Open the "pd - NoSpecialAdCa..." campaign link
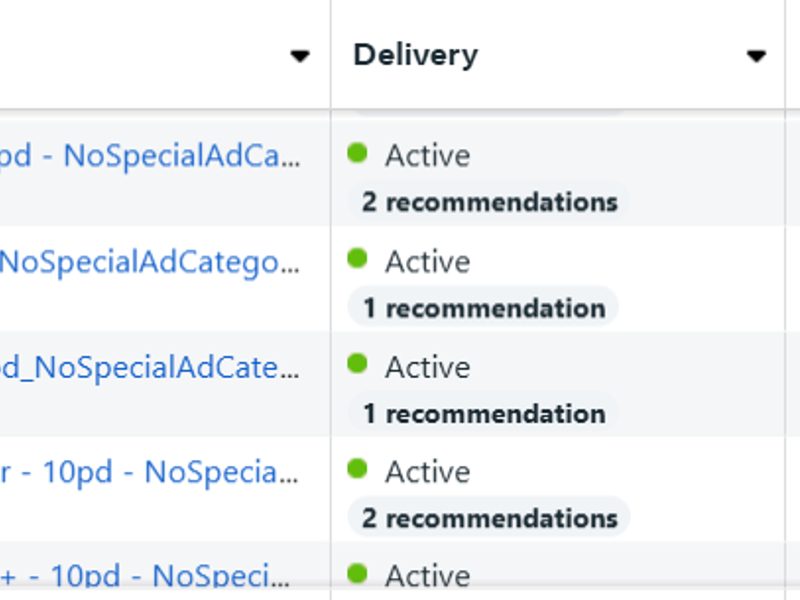This screenshot has height=600, width=800. pos(150,156)
